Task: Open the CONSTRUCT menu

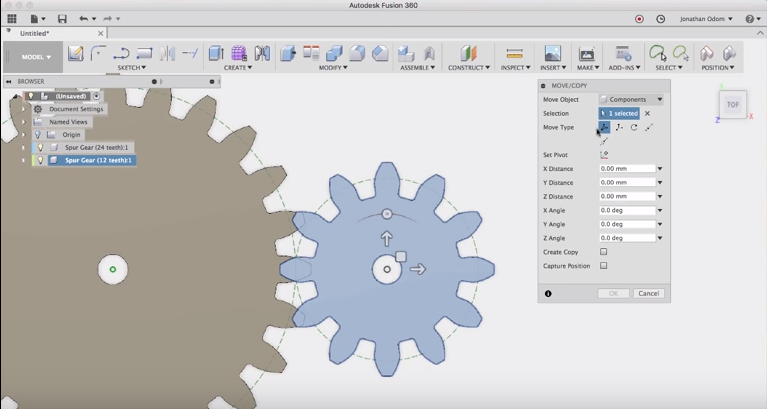Action: click(469, 68)
